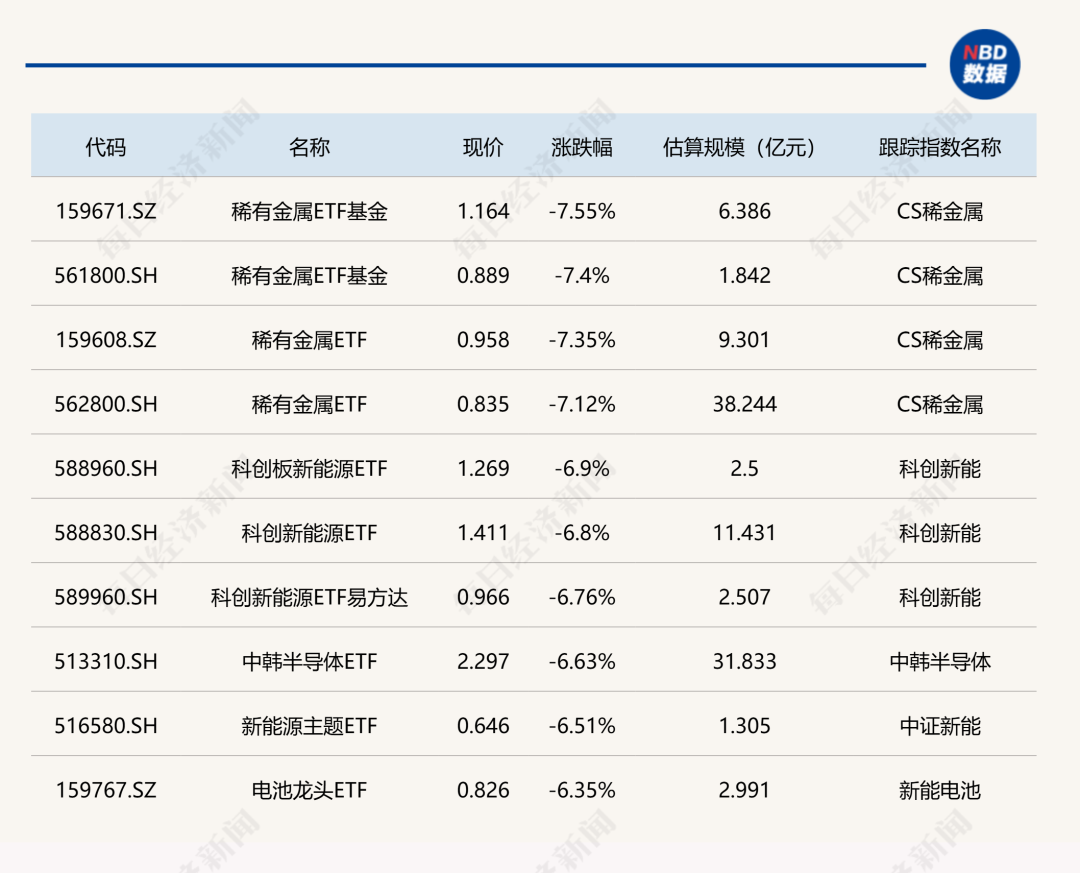Click the 涨跌幅 column header
Screen dimensions: 1080x873
pyautogui.click(x=581, y=145)
